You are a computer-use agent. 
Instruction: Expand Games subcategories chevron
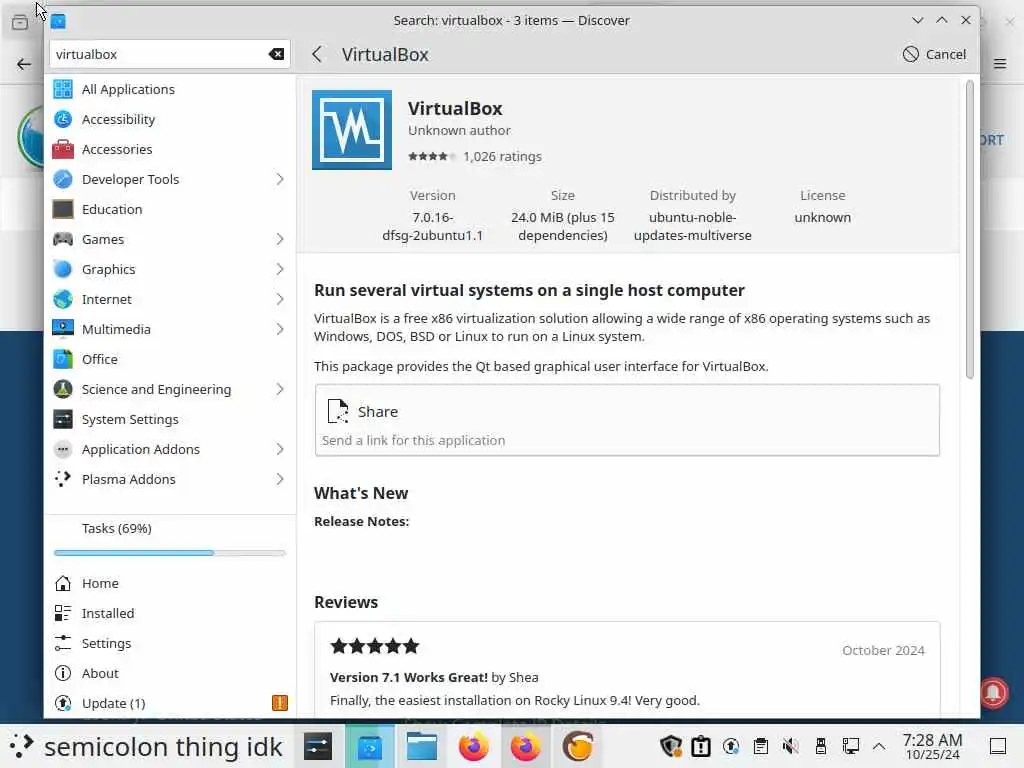click(280, 240)
